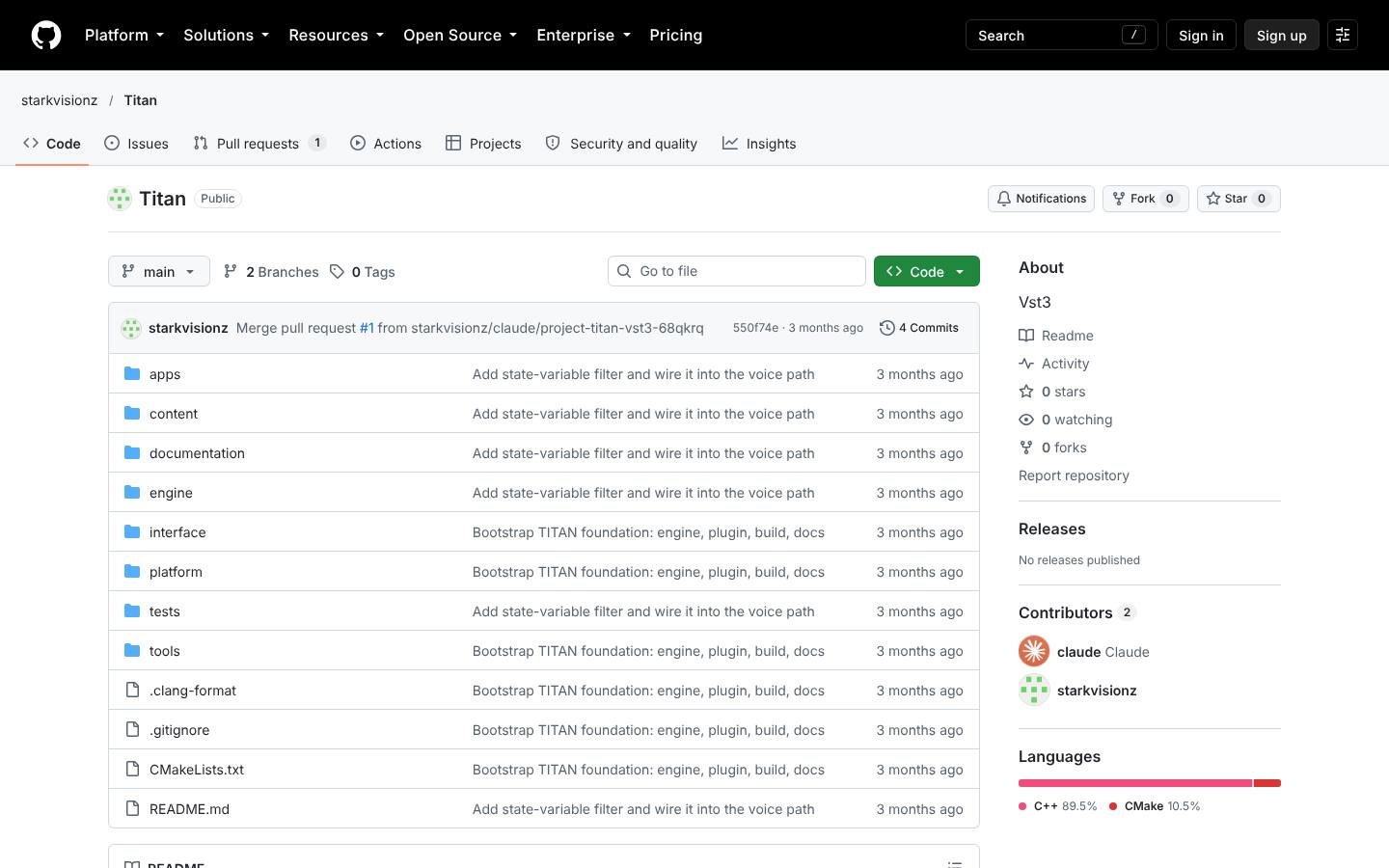Image resolution: width=1389 pixels, height=868 pixels.
Task: Click the Sign up button
Action: (1281, 35)
